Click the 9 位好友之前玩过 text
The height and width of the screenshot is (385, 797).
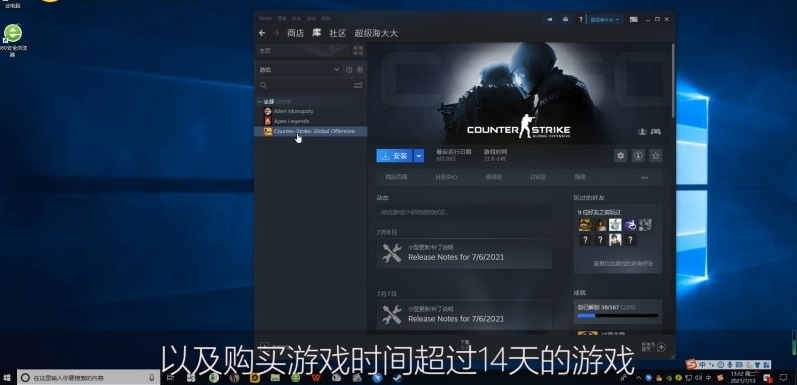click(x=599, y=212)
